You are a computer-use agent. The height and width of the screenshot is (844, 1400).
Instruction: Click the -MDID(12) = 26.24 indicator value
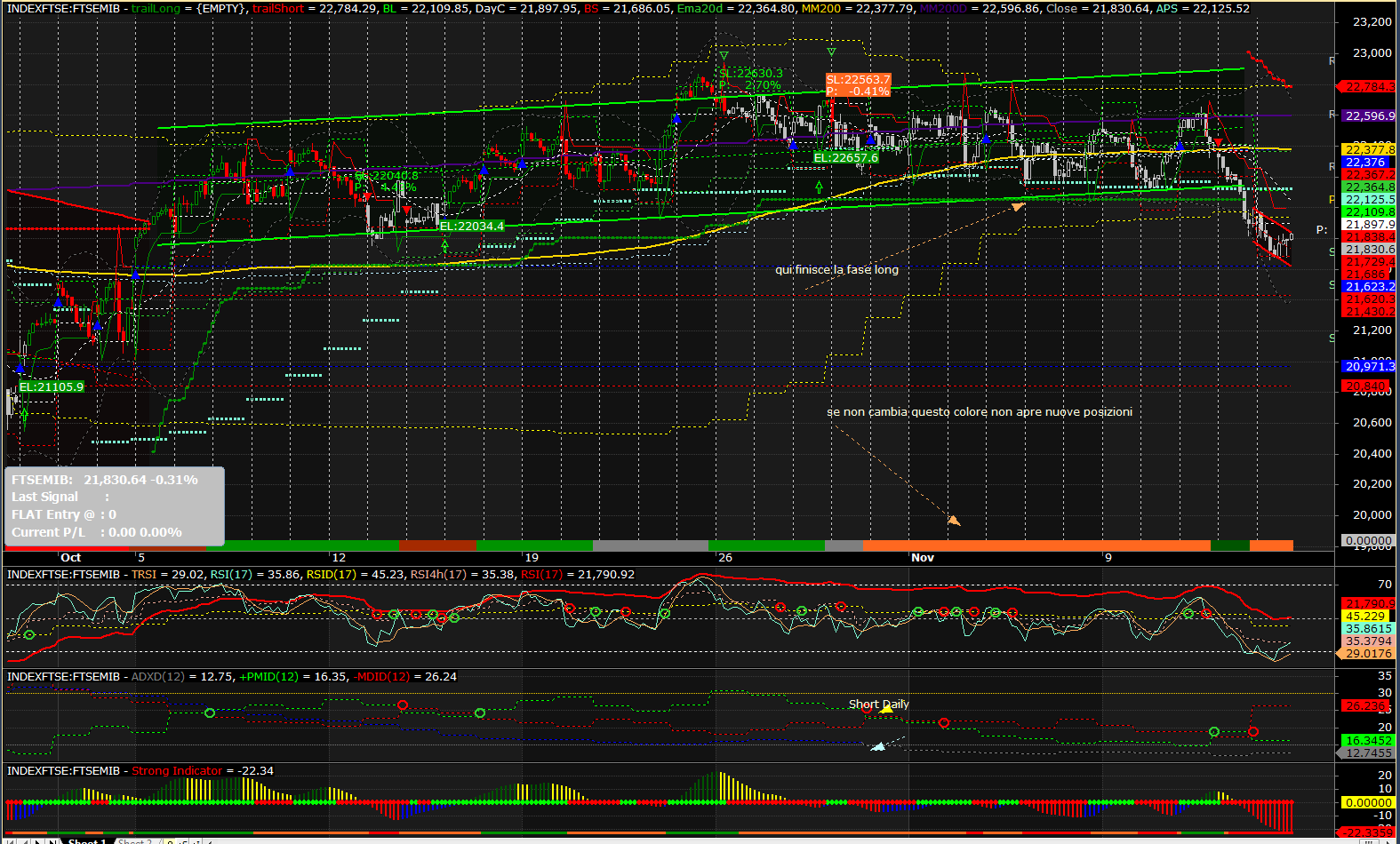pyautogui.click(x=405, y=676)
